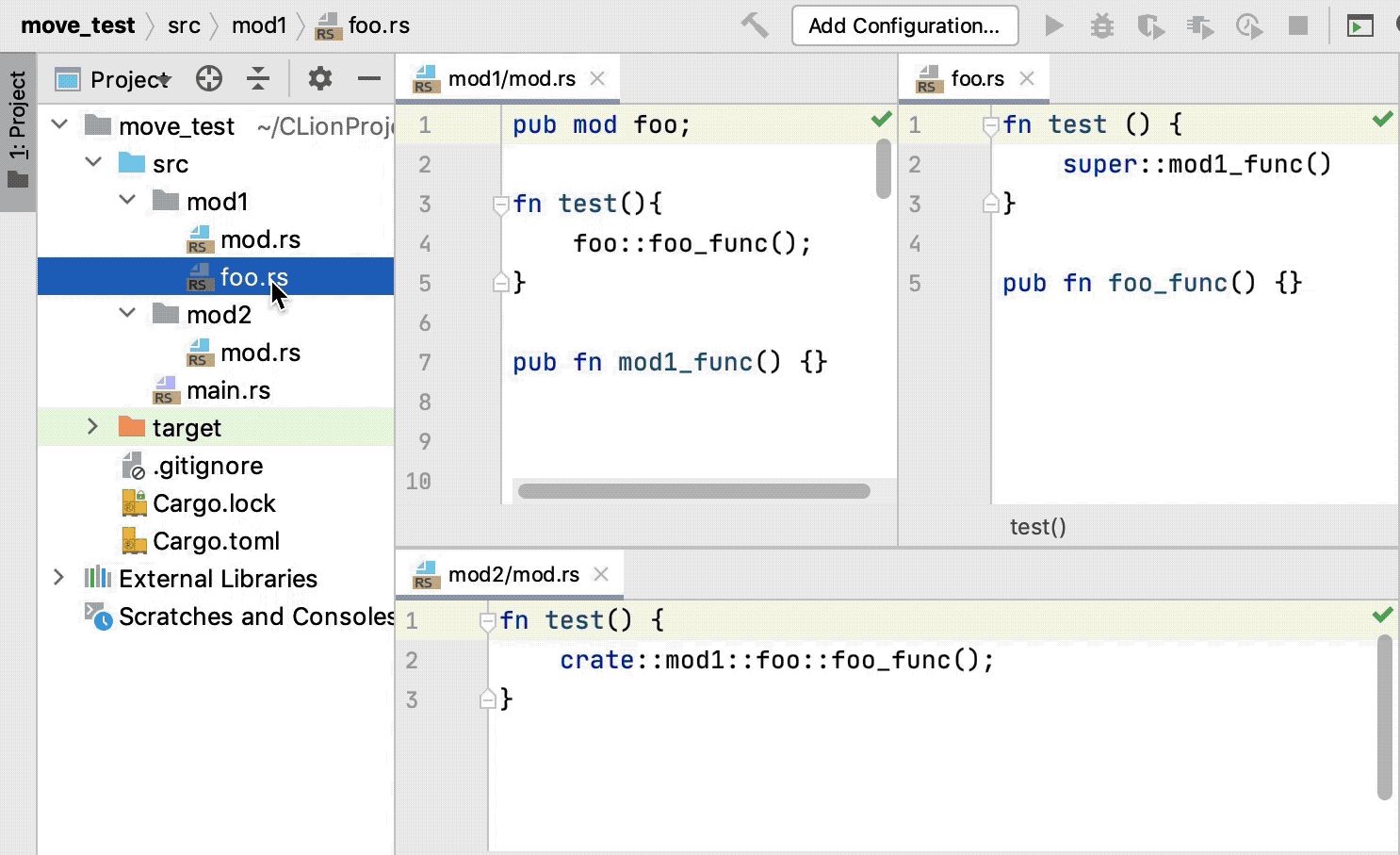Click inspection checkmark in mod2/mod.rs editor

tap(1382, 616)
